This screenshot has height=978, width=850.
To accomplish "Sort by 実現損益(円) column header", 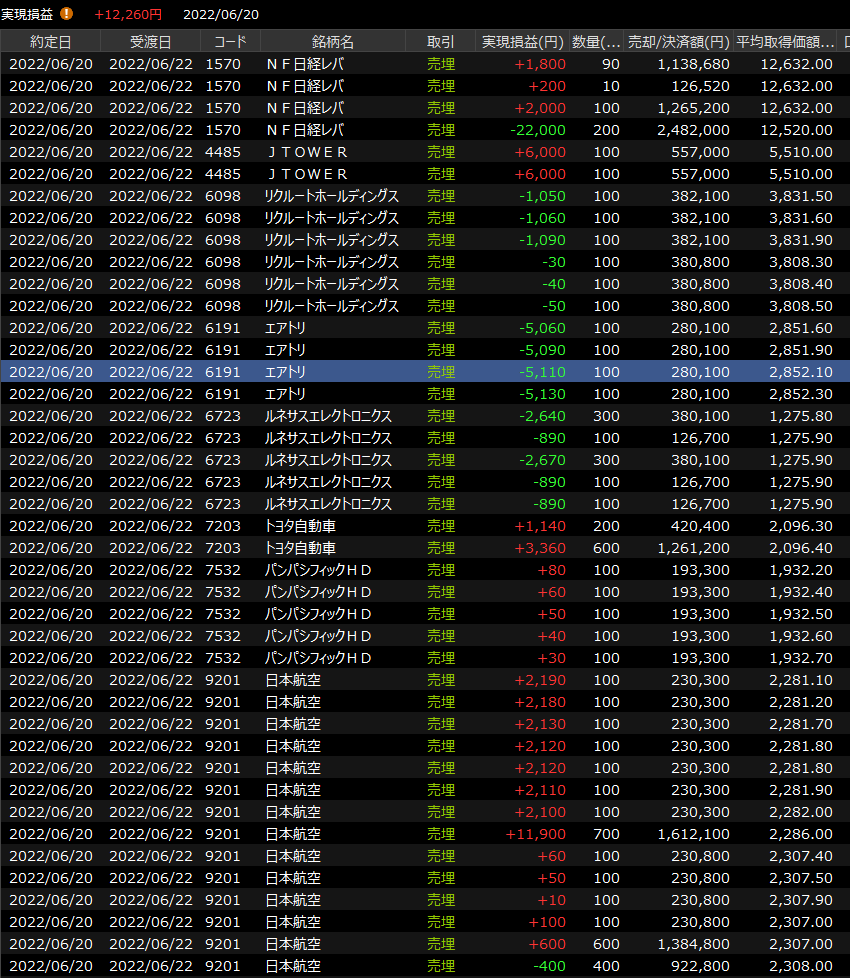I will [522, 42].
